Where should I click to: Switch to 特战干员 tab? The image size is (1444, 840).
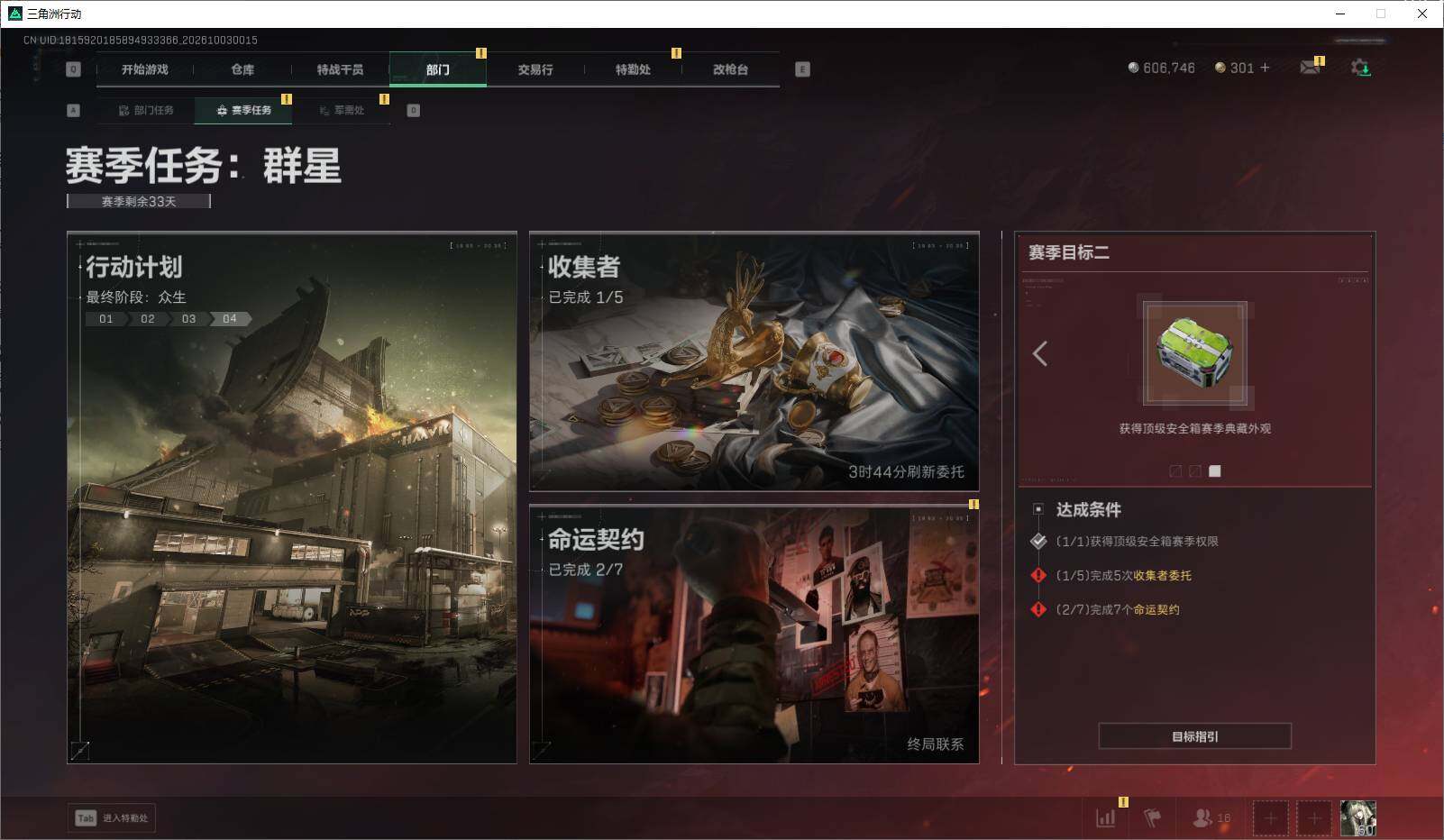pos(340,69)
